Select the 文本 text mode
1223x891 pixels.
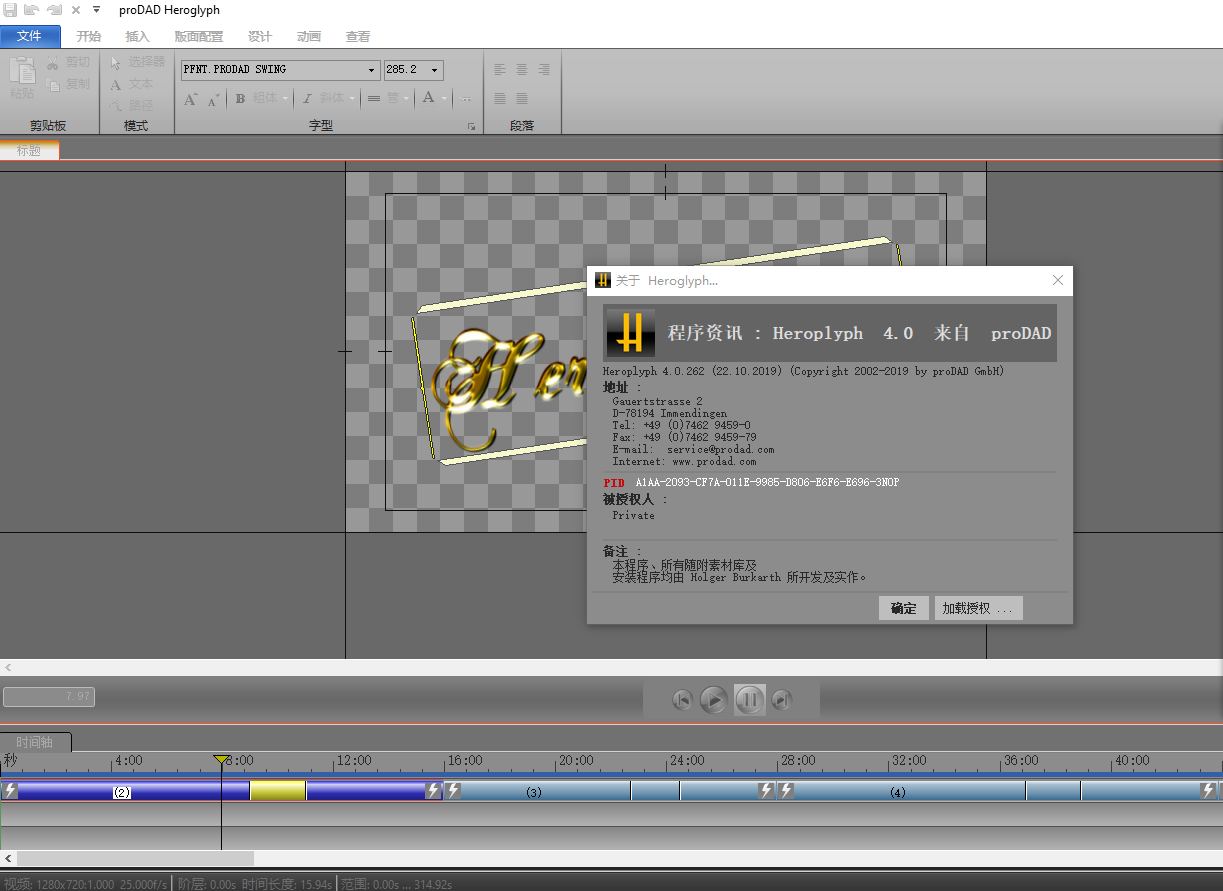click(131, 84)
